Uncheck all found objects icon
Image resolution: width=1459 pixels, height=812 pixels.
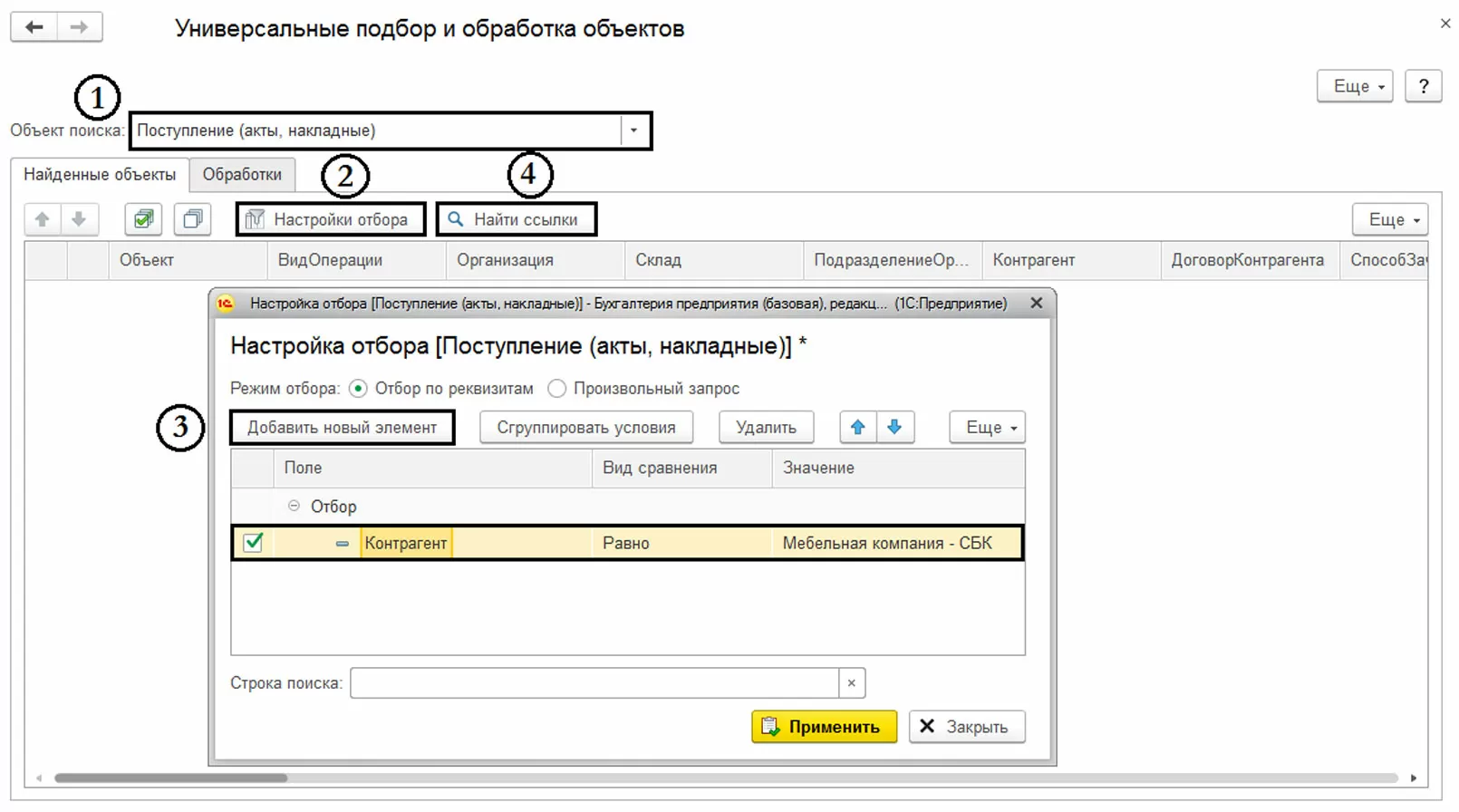tap(192, 219)
